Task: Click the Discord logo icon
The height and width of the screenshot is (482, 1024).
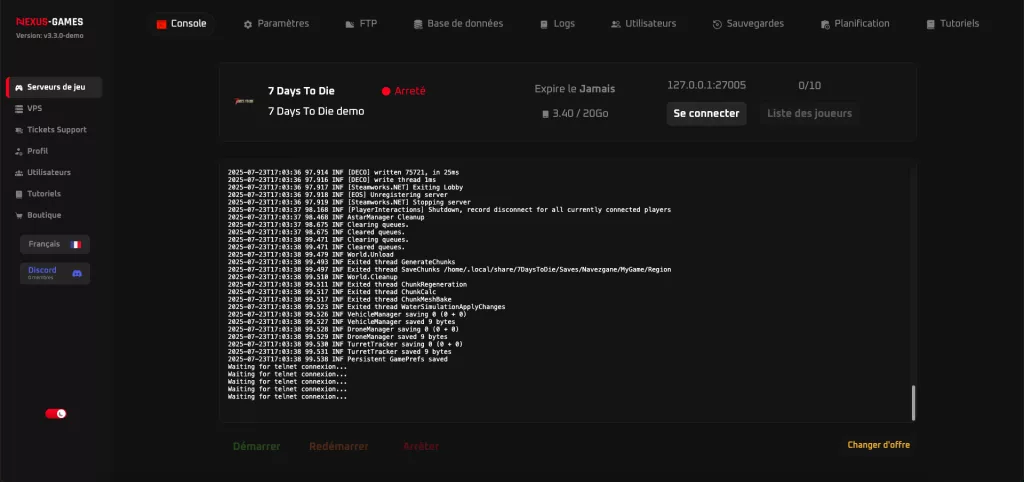Action: click(76, 273)
